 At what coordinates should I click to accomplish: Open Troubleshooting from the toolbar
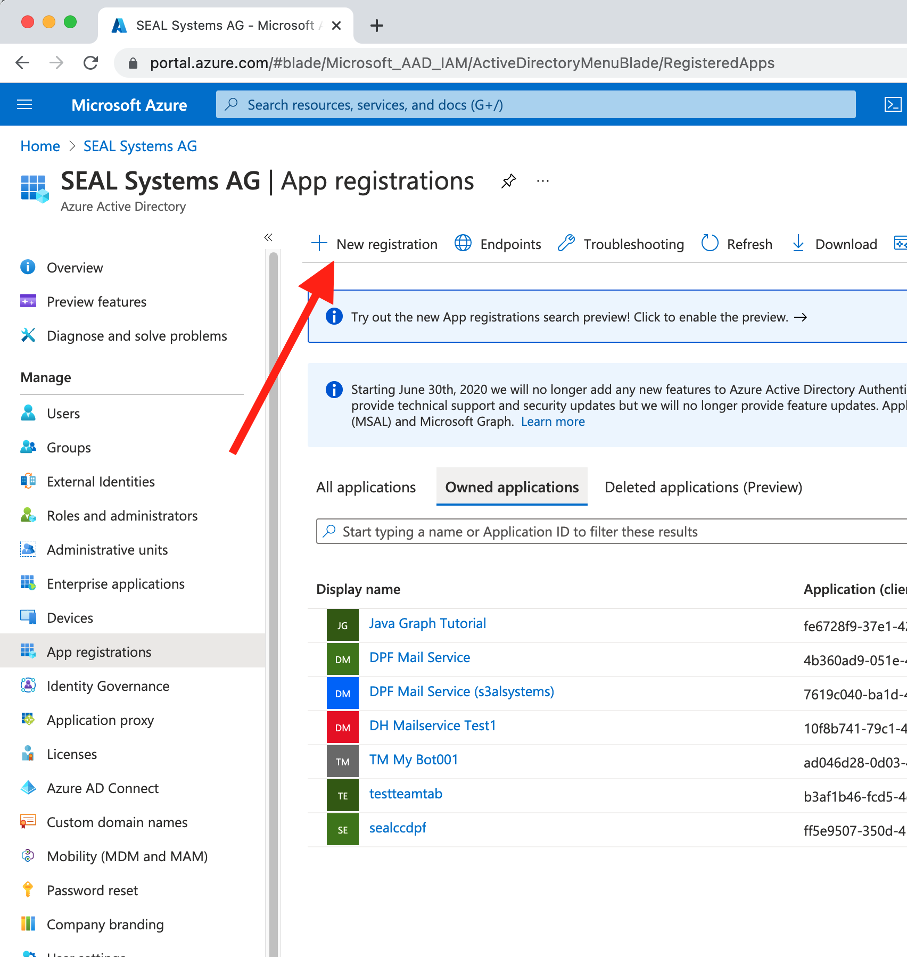click(620, 243)
